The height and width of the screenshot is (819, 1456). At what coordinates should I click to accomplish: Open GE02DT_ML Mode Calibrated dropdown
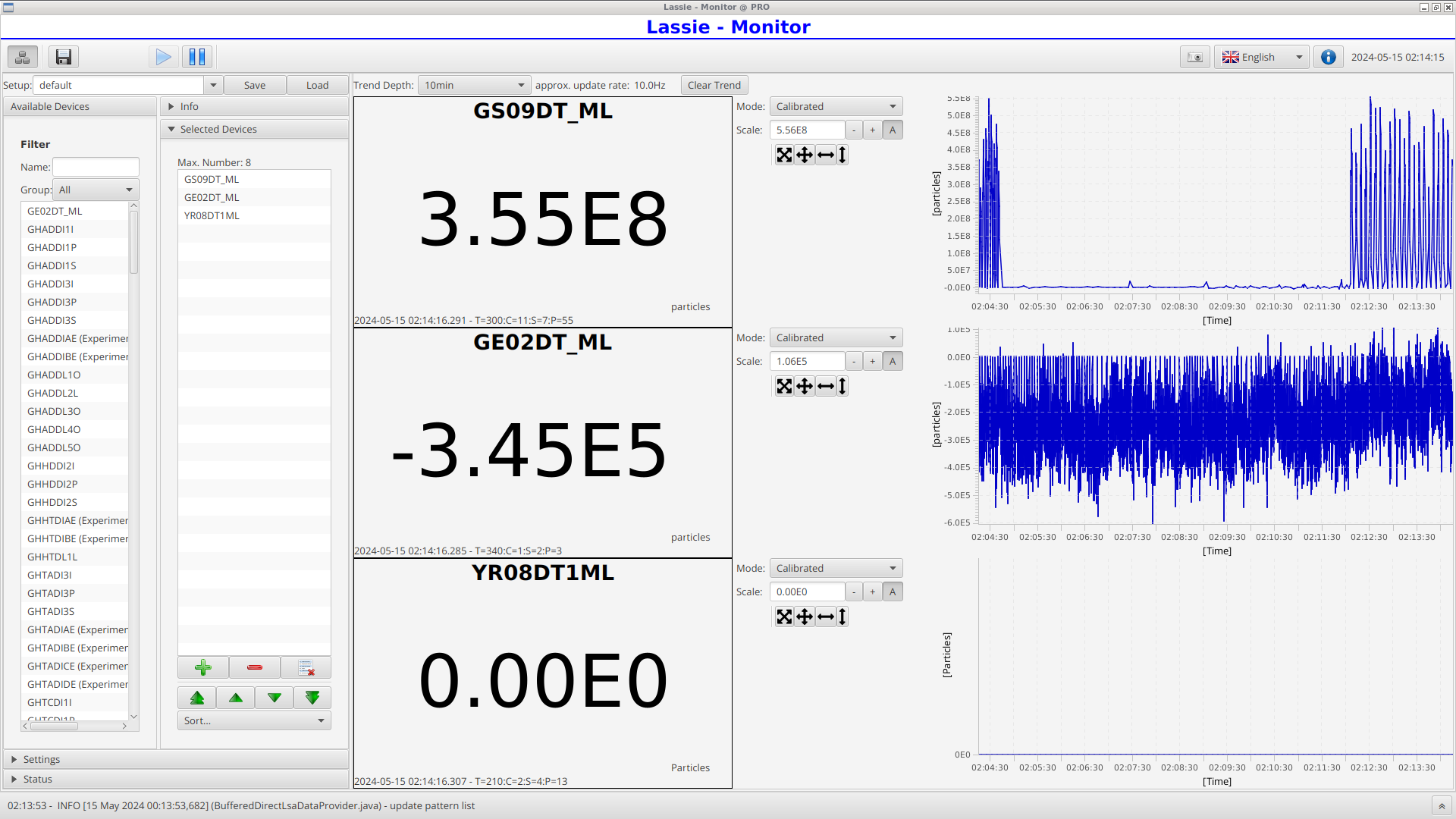(x=836, y=337)
